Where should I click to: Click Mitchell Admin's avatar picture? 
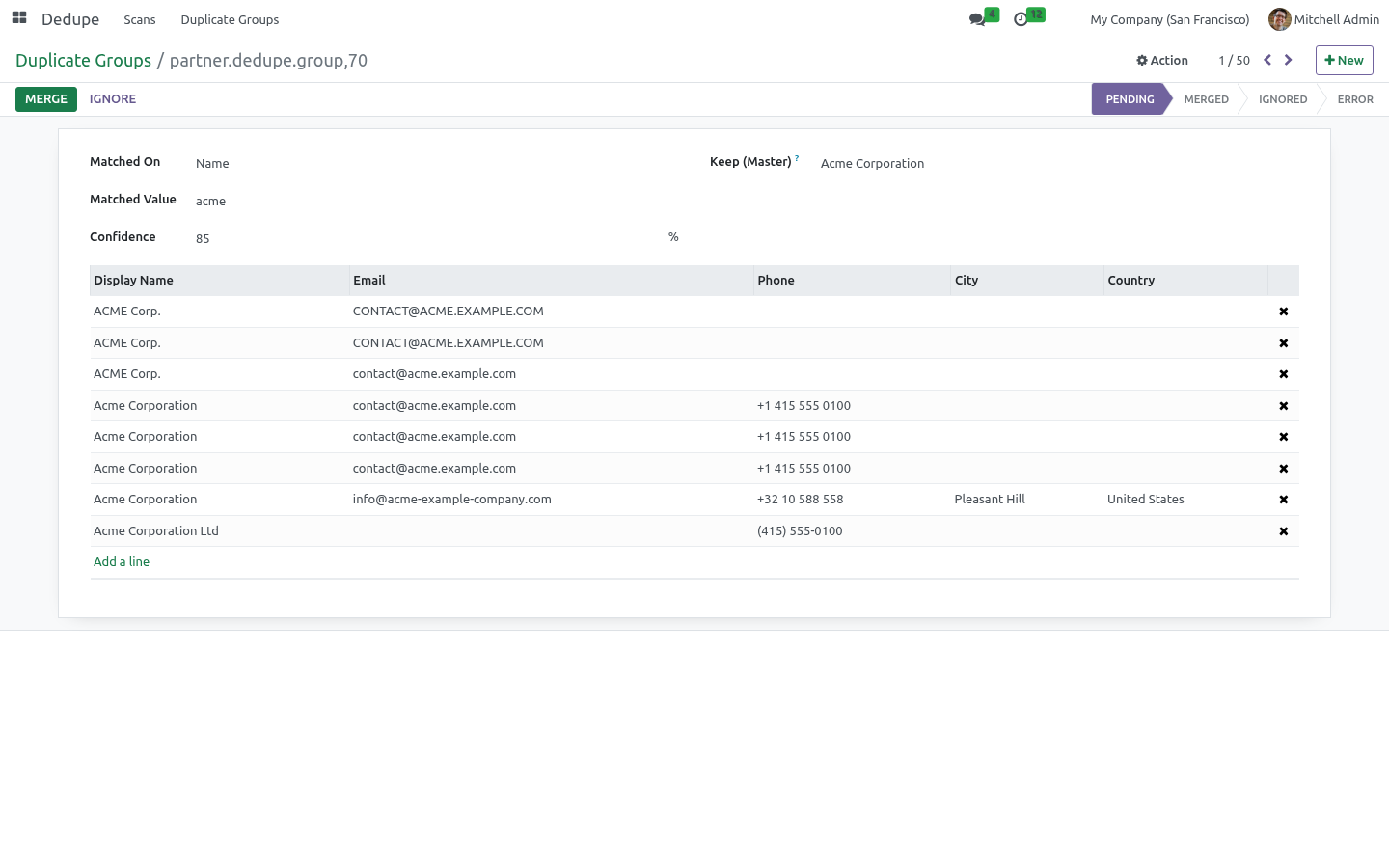tap(1280, 19)
